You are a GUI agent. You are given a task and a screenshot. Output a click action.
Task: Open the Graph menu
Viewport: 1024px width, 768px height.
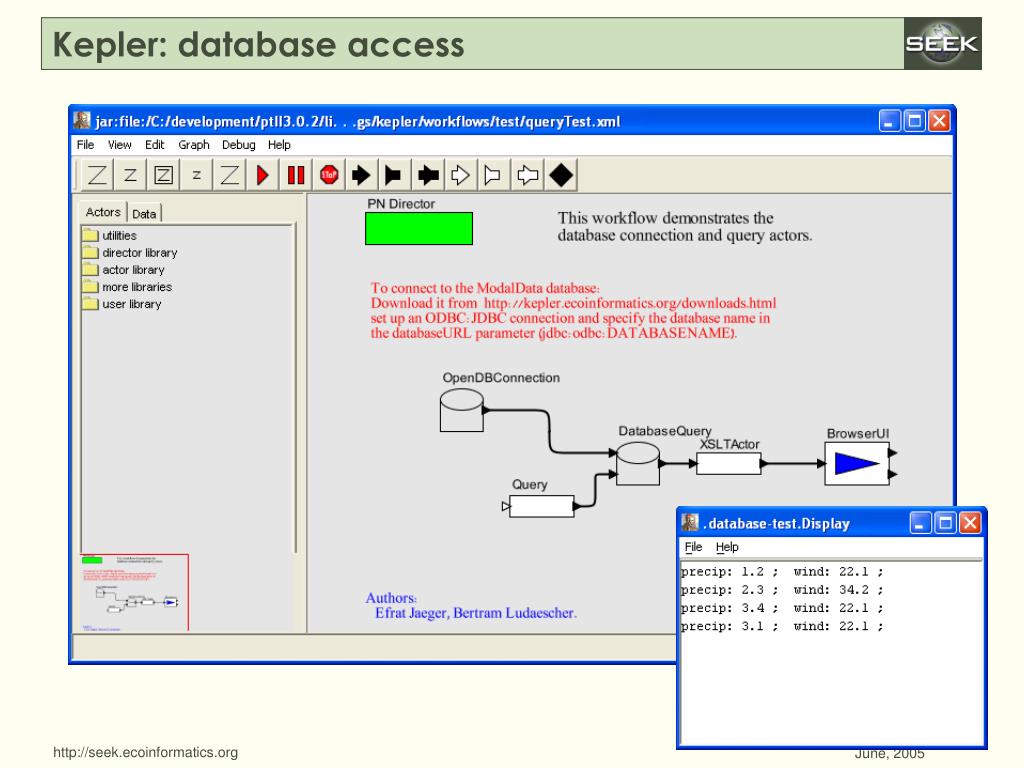coord(194,145)
